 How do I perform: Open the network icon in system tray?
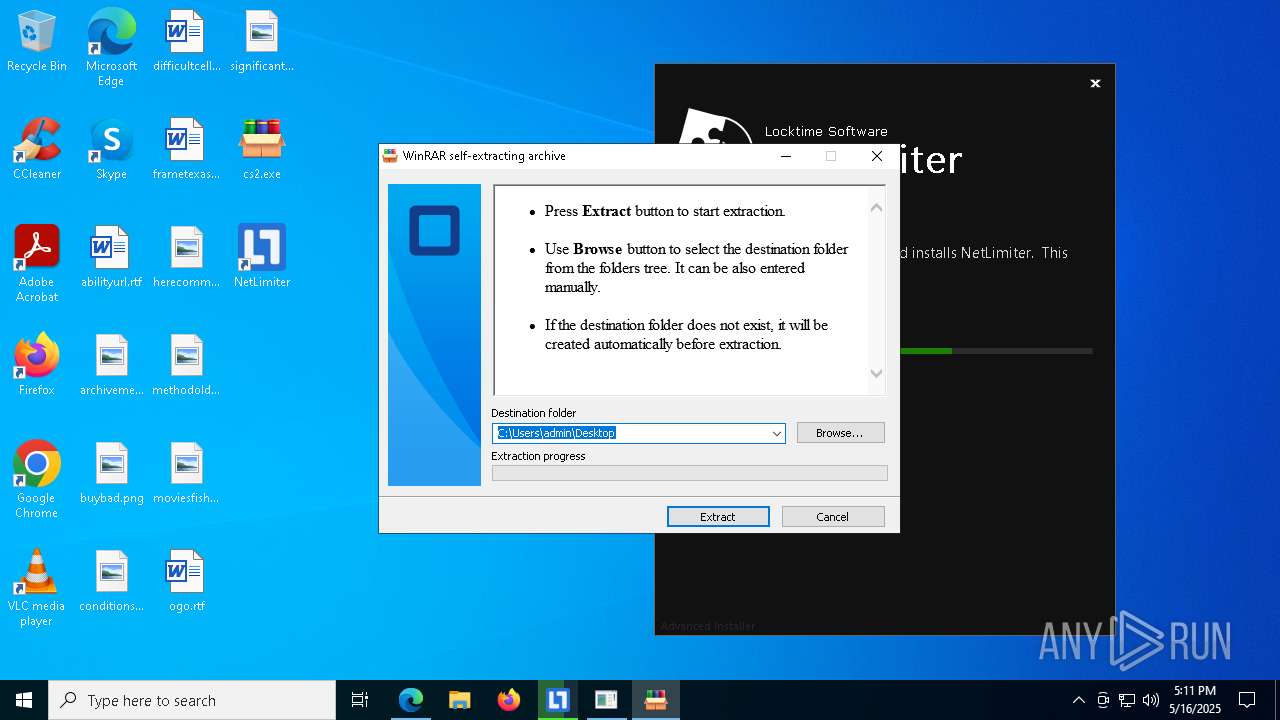coord(1127,700)
